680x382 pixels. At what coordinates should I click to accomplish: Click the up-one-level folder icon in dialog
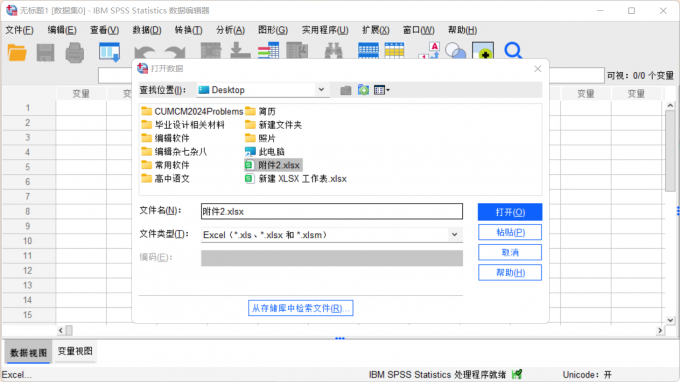(x=346, y=90)
